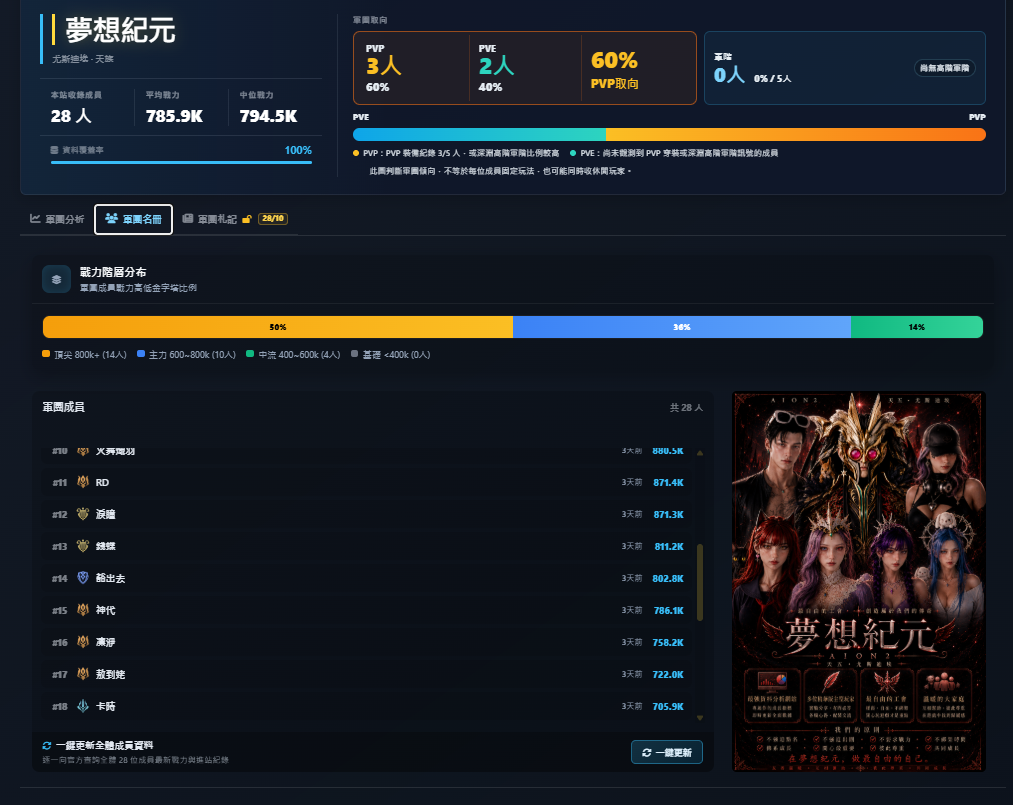
Task: Click the unlock icon next to 軍團札記
Action: coord(246,220)
